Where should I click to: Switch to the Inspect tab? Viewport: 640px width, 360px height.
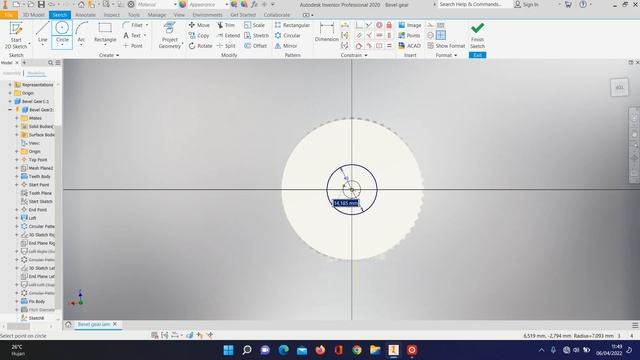click(111, 15)
